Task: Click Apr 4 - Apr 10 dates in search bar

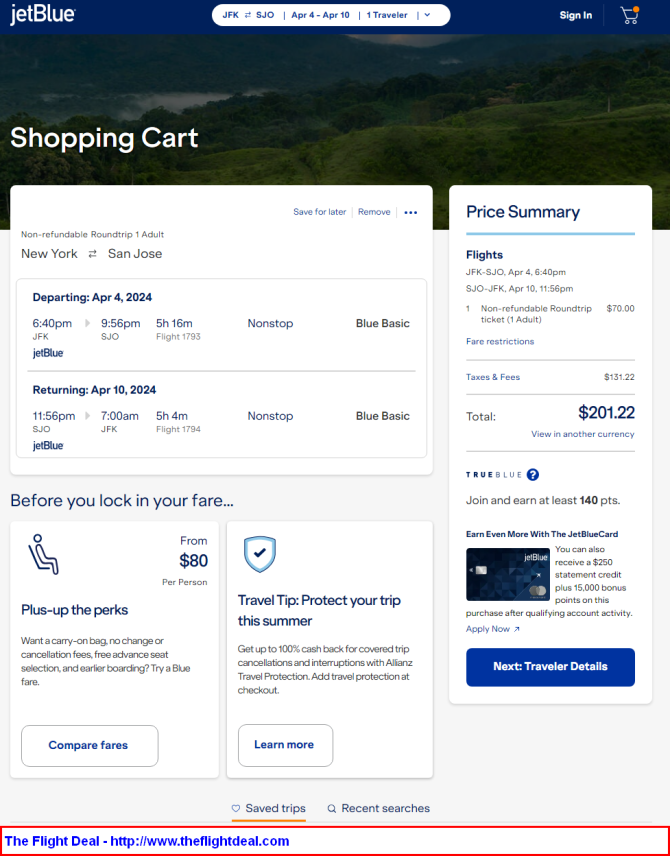Action: (321, 15)
